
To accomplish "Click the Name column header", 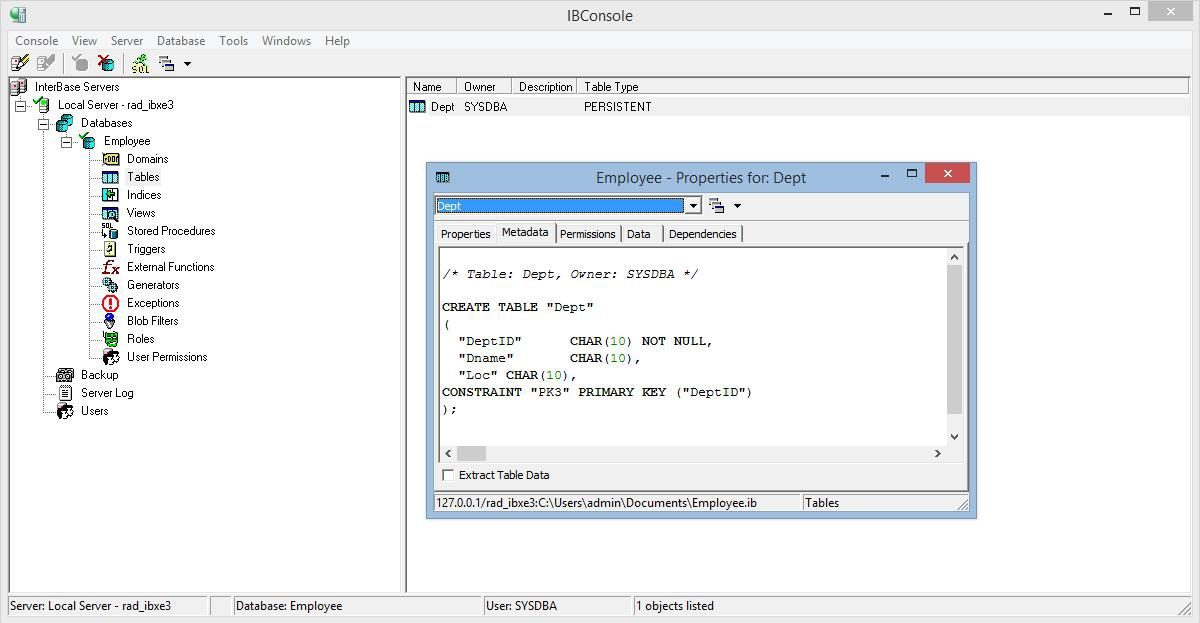I will (x=432, y=87).
